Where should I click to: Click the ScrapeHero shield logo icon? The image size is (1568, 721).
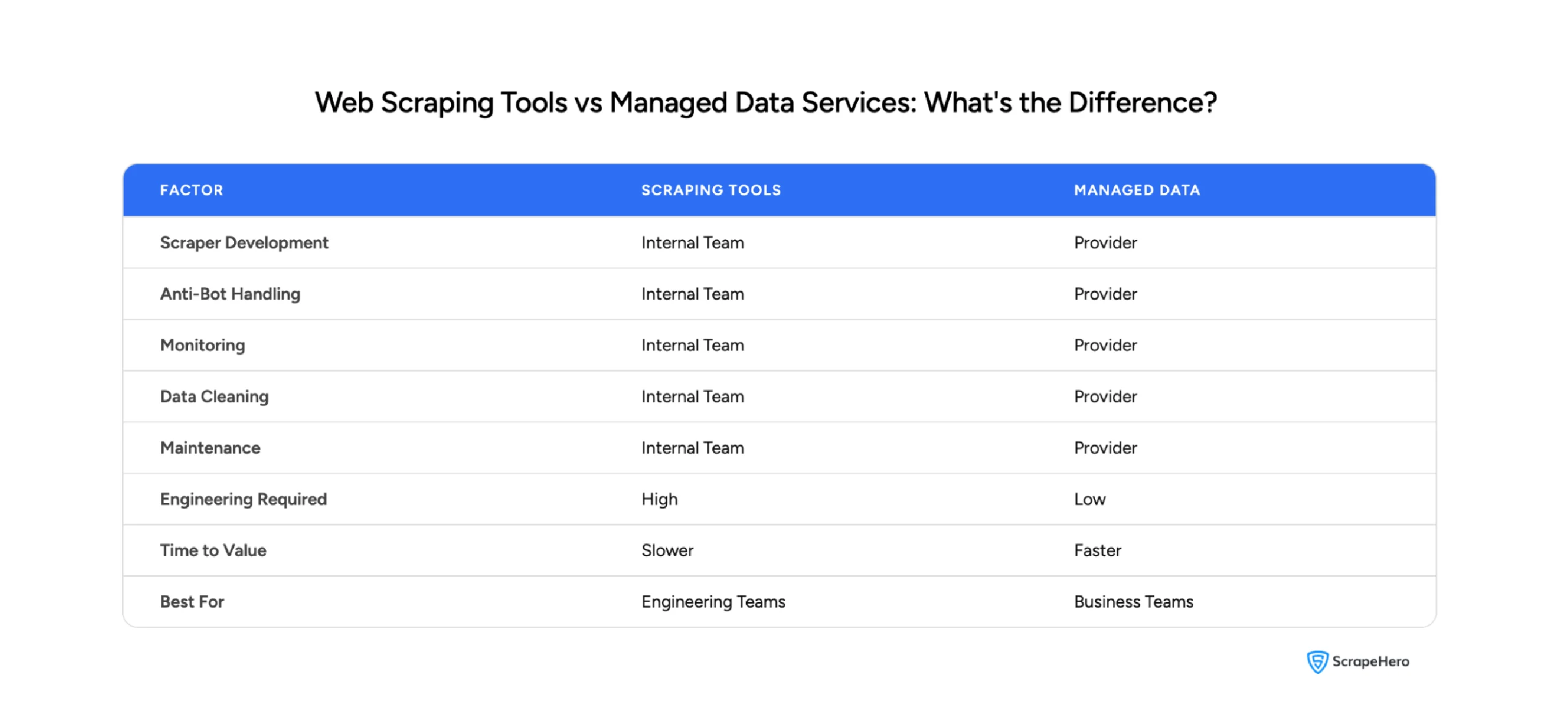[1316, 662]
